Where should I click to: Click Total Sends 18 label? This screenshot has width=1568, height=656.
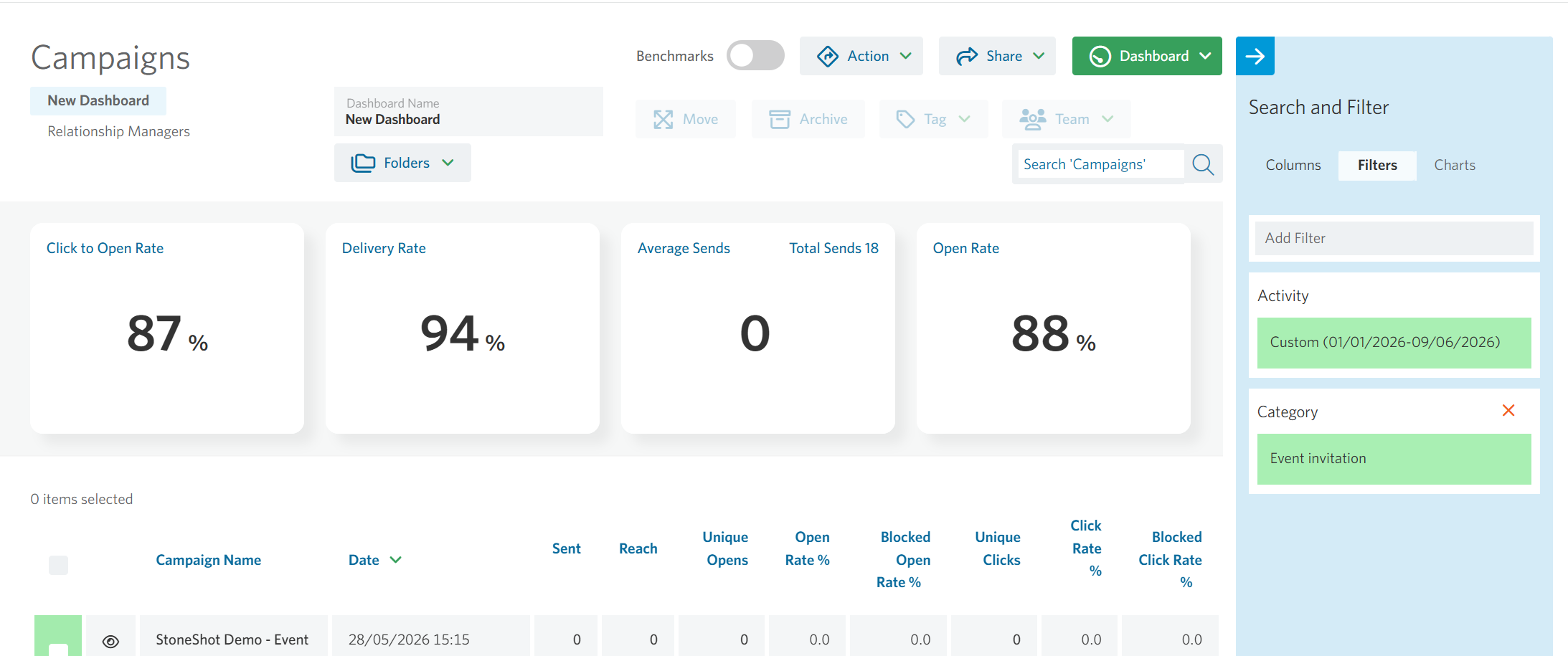(833, 248)
